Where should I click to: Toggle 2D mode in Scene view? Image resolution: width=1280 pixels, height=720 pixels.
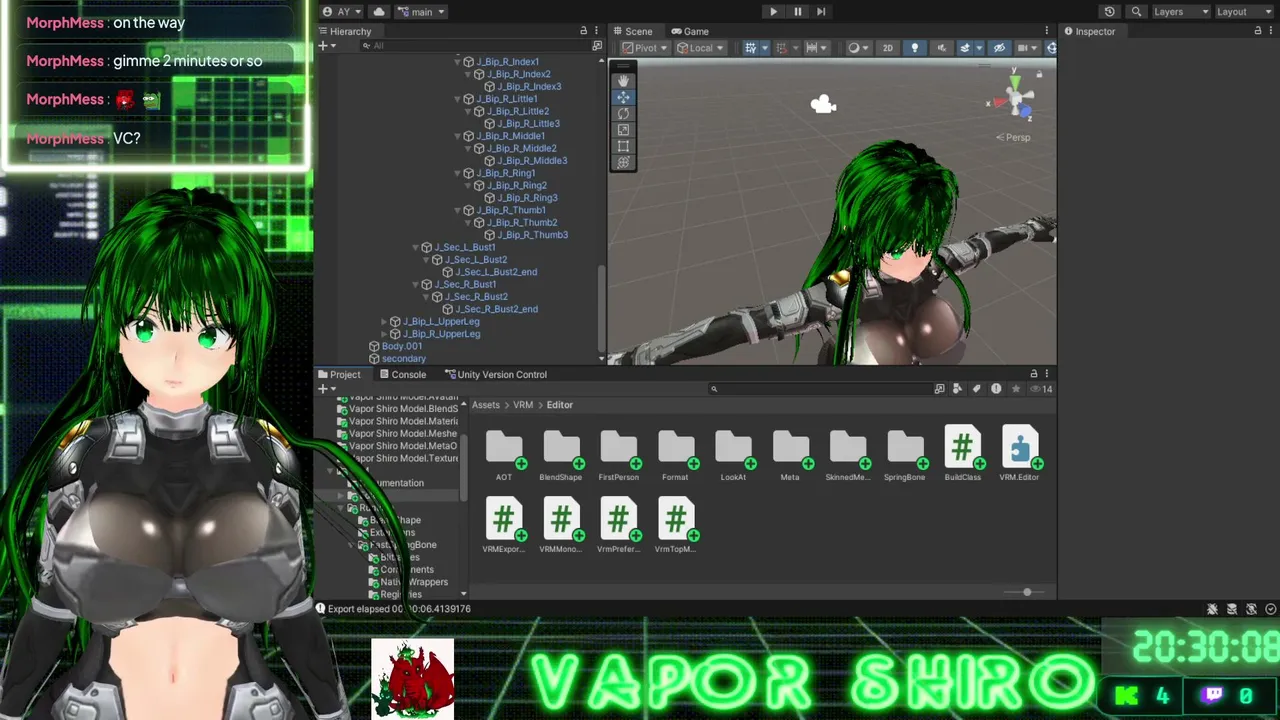coord(887,48)
